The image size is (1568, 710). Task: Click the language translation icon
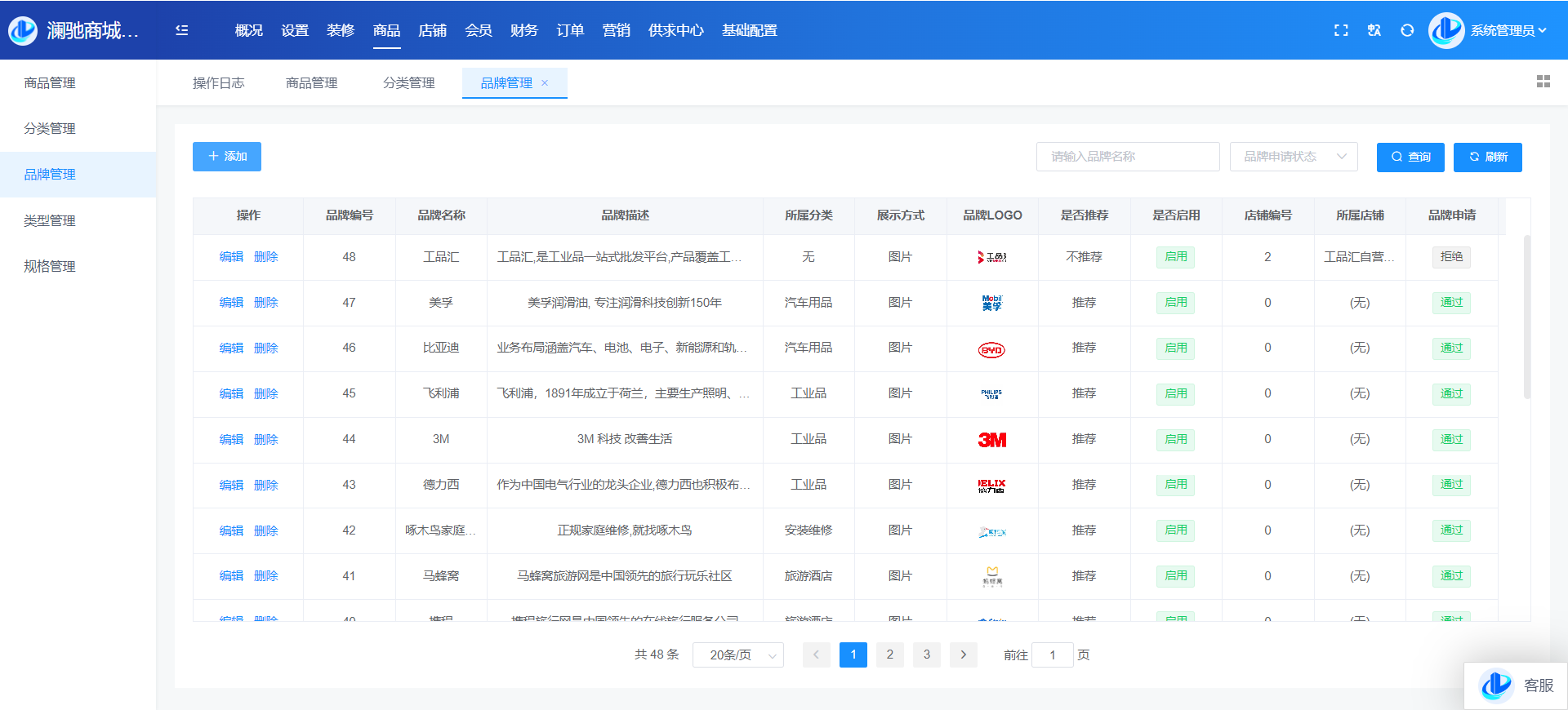[x=1374, y=30]
